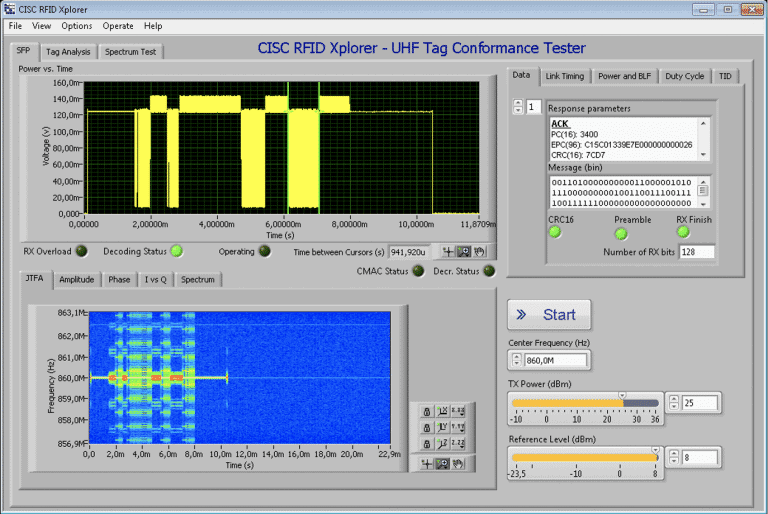The image size is (768, 514).
Task: Click the Decr. Status indicator LED
Action: pos(489,271)
